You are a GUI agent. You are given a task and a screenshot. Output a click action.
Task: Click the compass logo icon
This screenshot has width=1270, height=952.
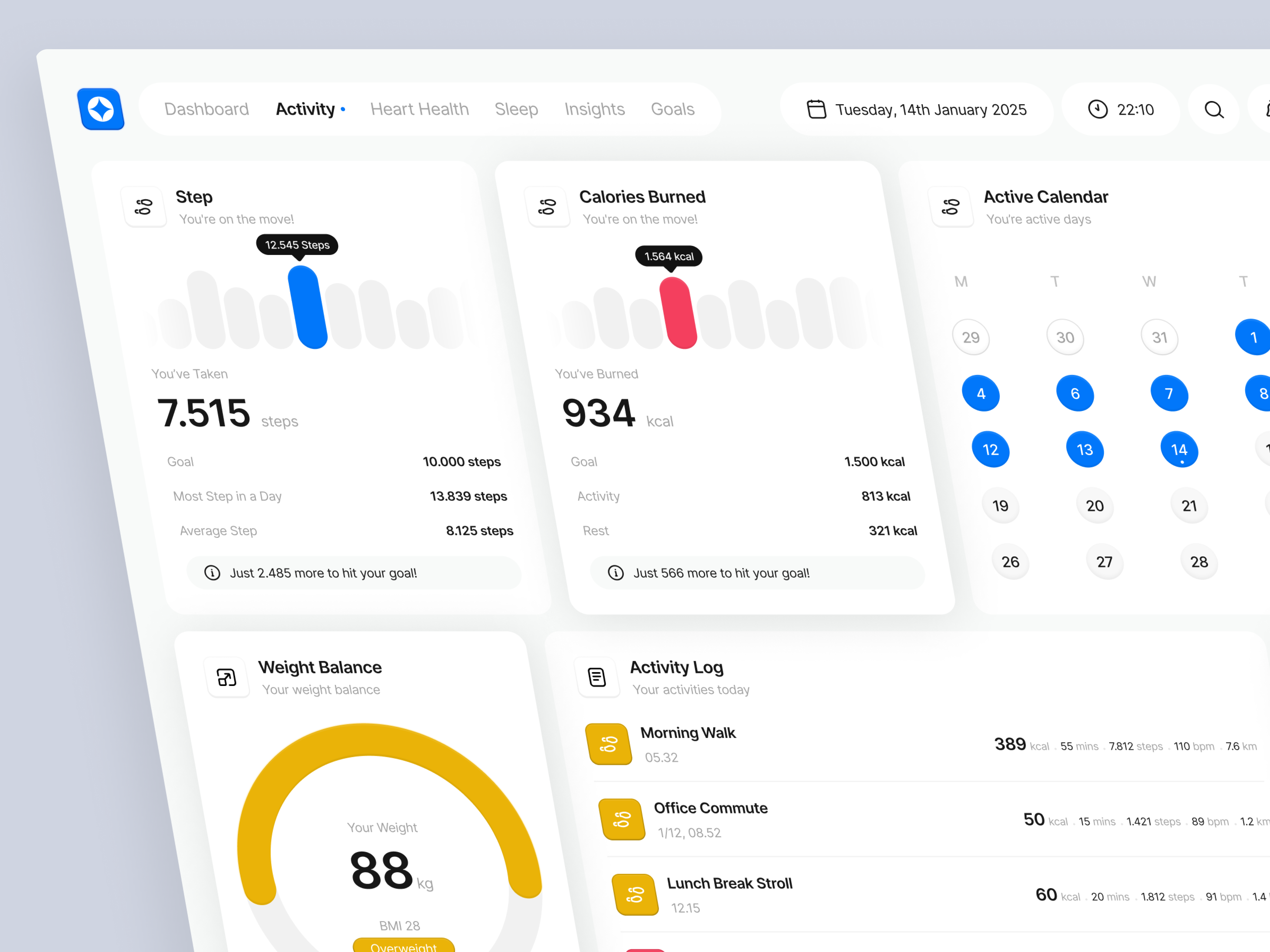101,109
